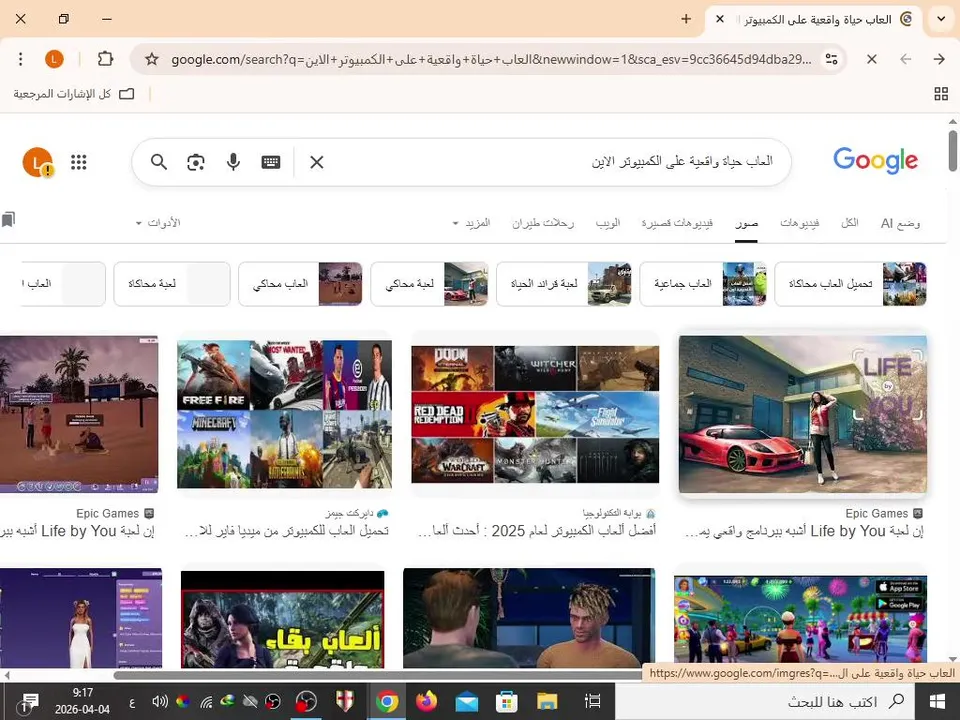Open Windows Start menu
This screenshot has height=720, width=960.
937,702
